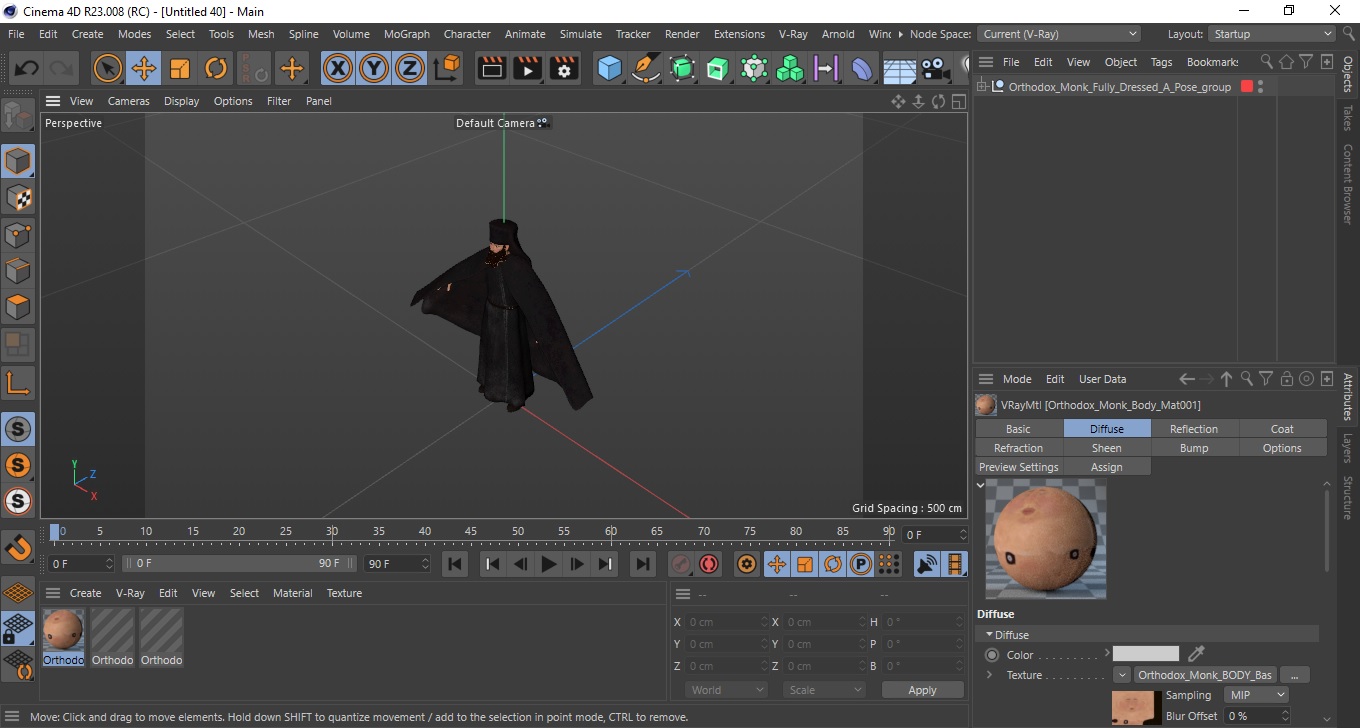Switch to Texture mode
The height and width of the screenshot is (728, 1360).
pos(18,198)
